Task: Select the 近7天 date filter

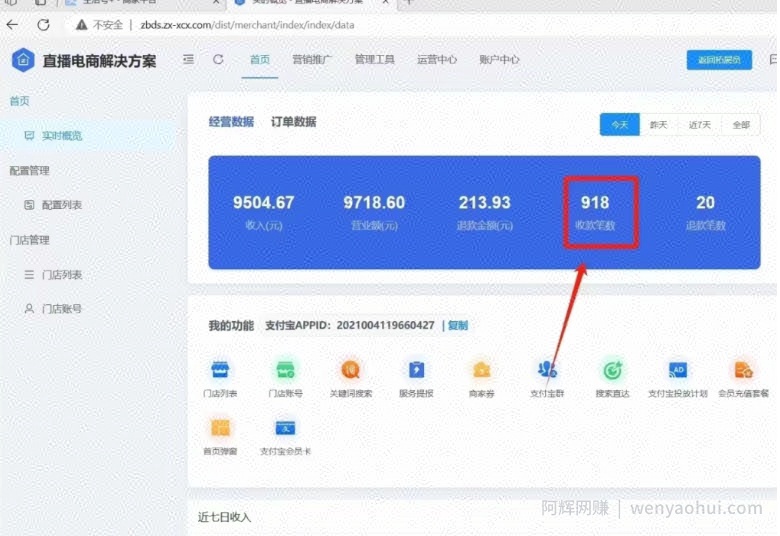Action: 699,124
